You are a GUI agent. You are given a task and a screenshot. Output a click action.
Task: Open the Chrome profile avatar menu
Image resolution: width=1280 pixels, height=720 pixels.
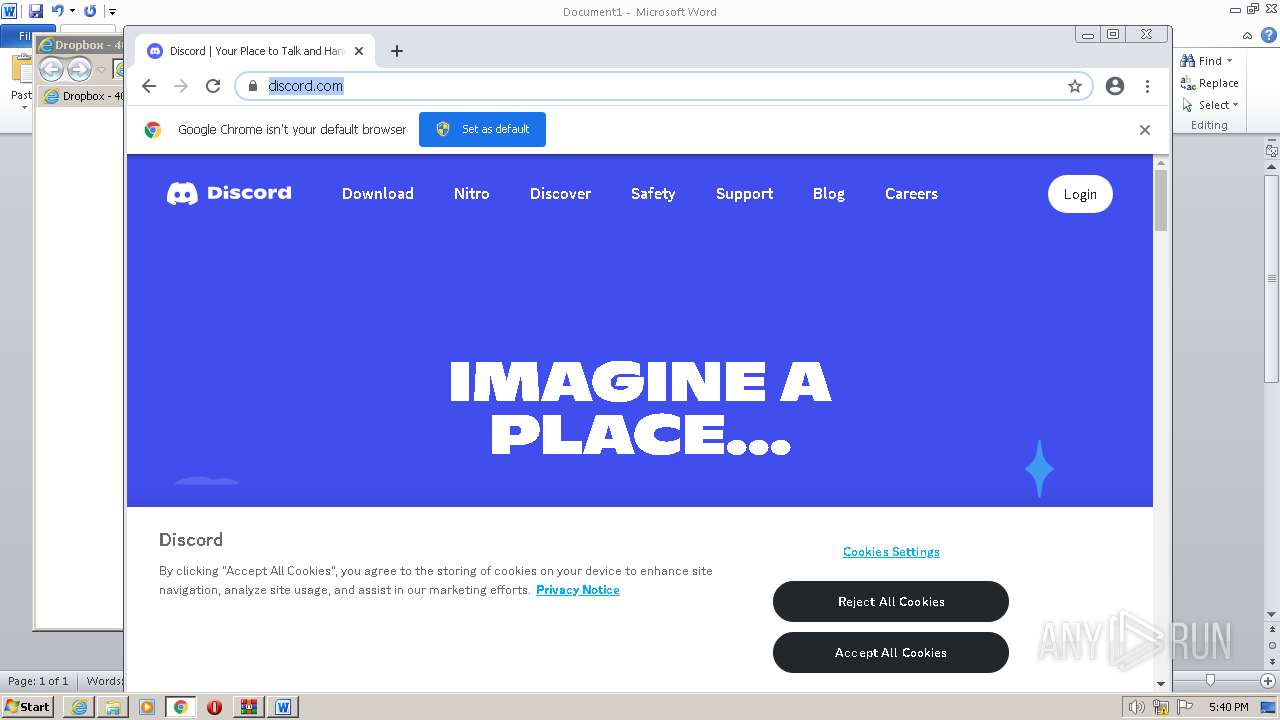(1115, 86)
